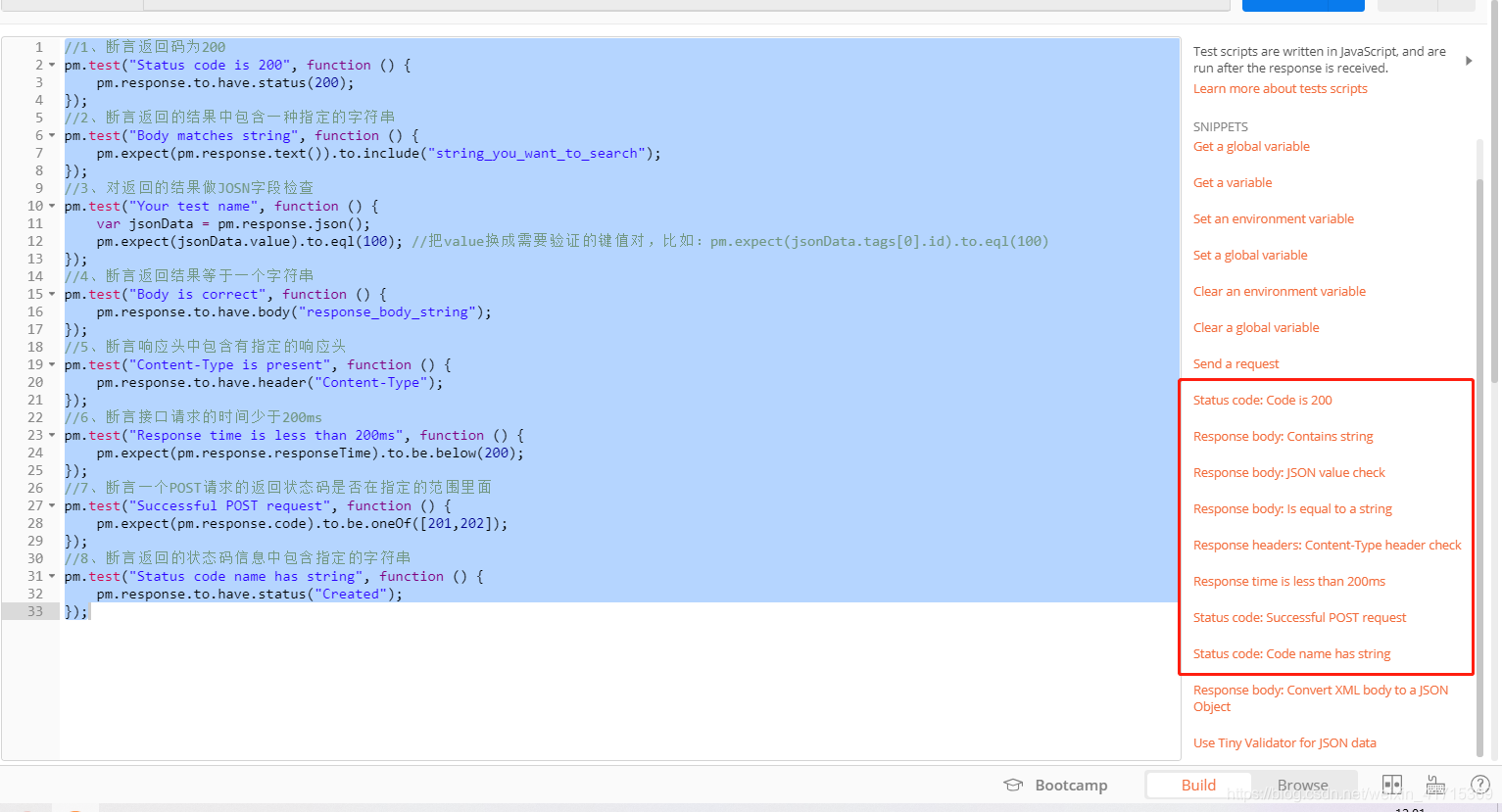Click the main window vertical scrollbar
Image resolution: width=1502 pixels, height=812 pixels.
tap(1495, 191)
